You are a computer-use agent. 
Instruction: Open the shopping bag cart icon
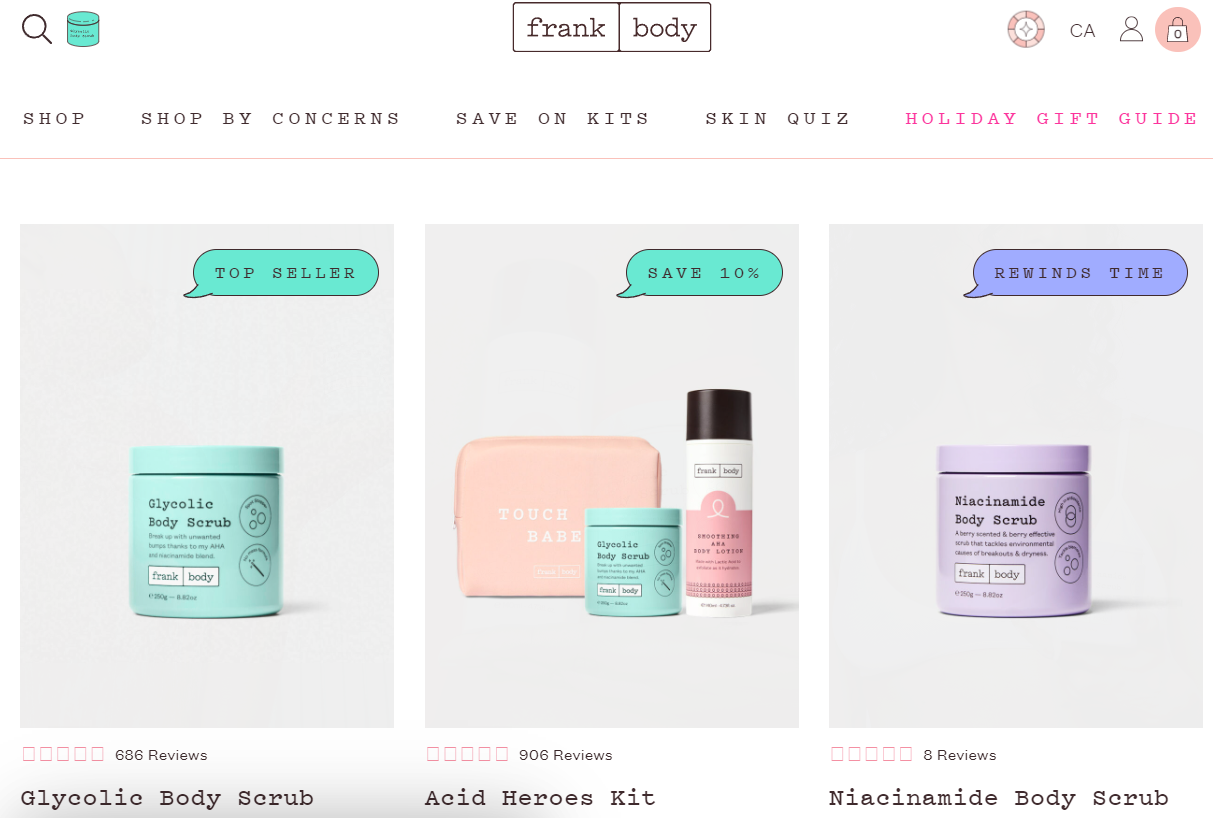pyautogui.click(x=1178, y=30)
